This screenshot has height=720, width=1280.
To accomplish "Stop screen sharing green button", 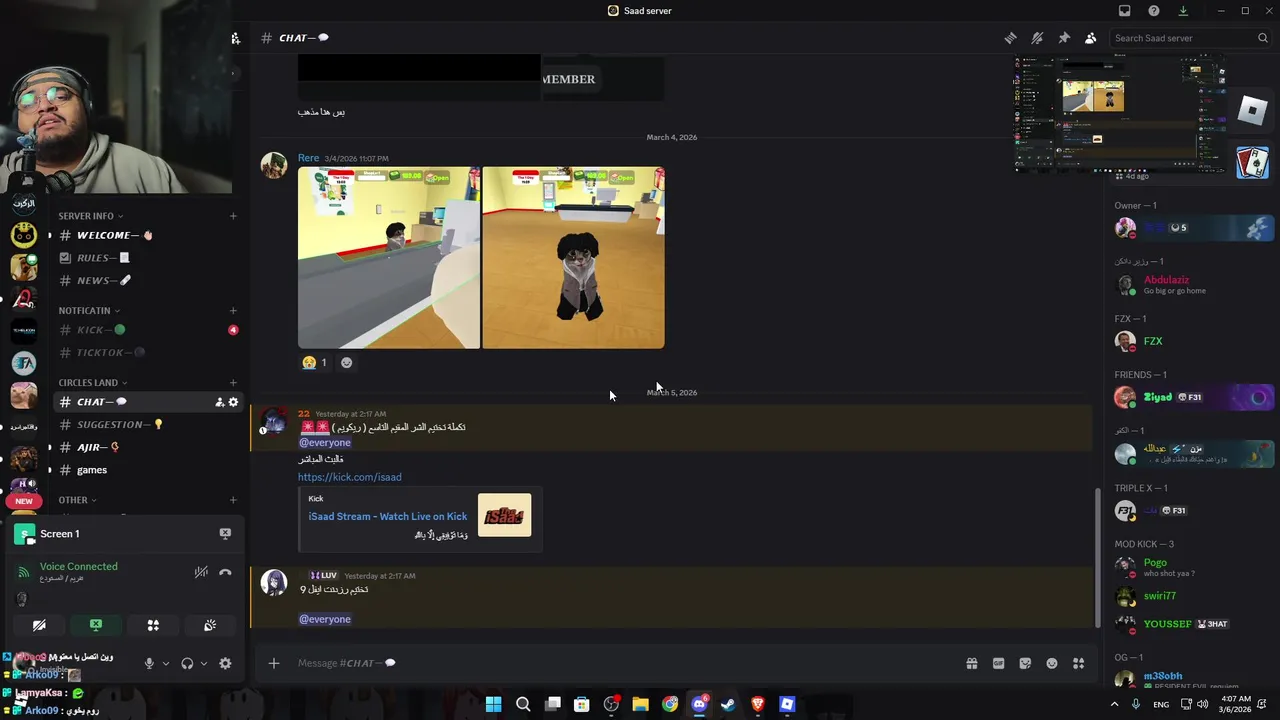I will pyautogui.click(x=96, y=625).
